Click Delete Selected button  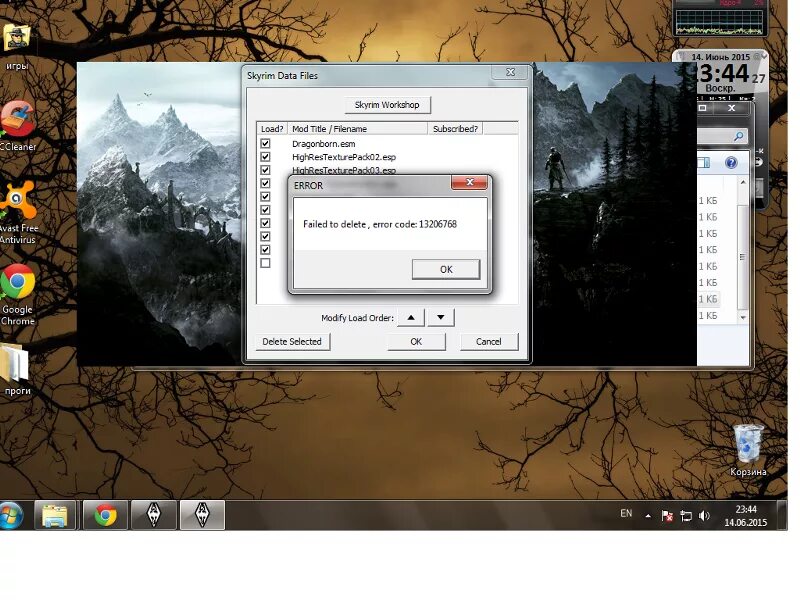tap(292, 341)
